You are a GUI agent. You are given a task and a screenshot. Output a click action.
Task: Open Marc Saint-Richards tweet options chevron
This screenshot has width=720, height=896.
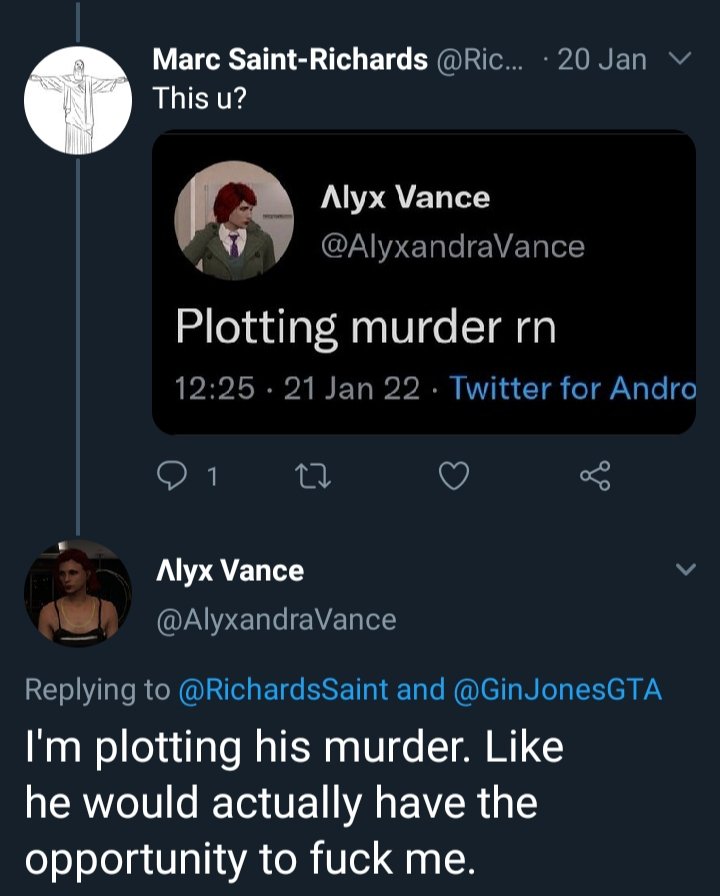(x=679, y=61)
